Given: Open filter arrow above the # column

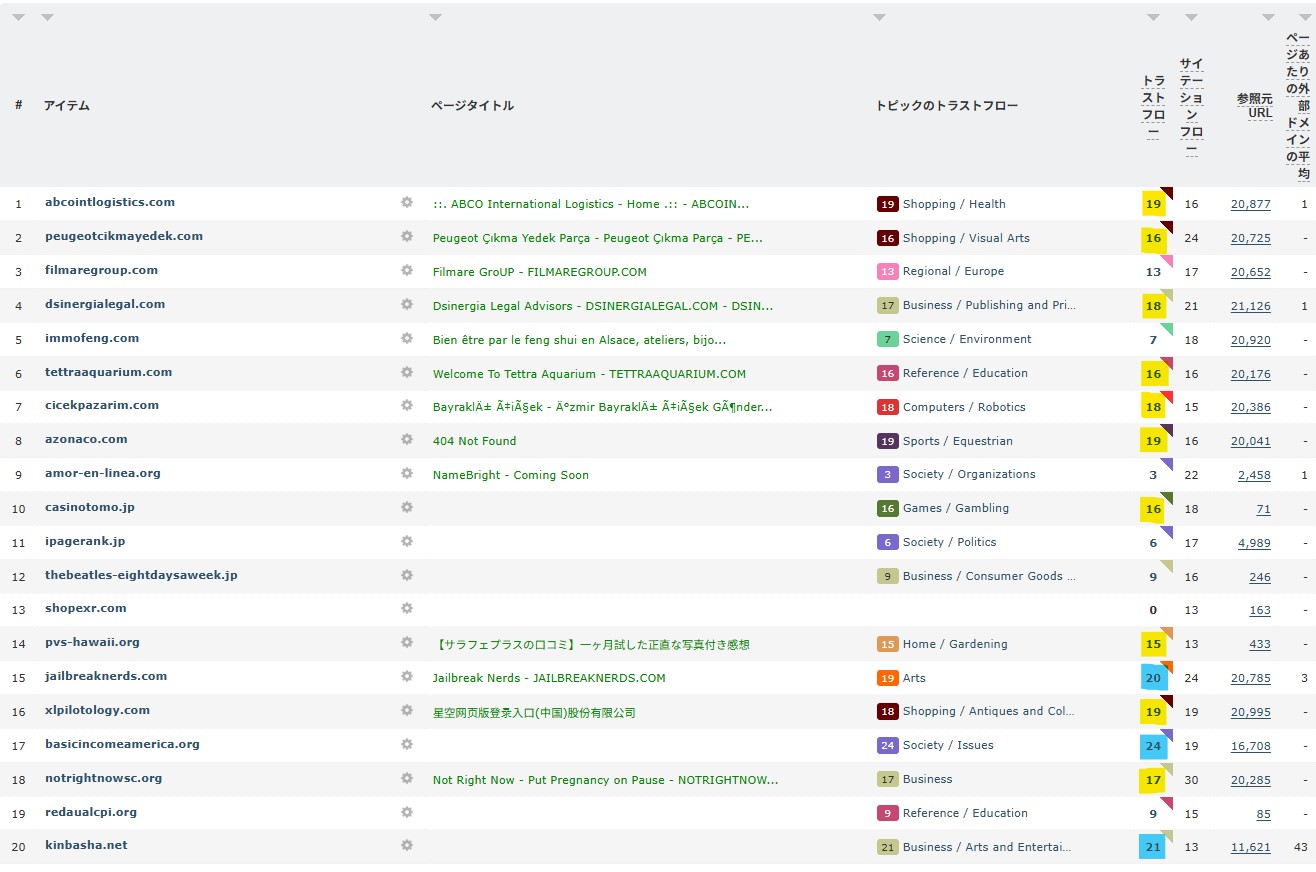Looking at the screenshot, I should point(19,17).
